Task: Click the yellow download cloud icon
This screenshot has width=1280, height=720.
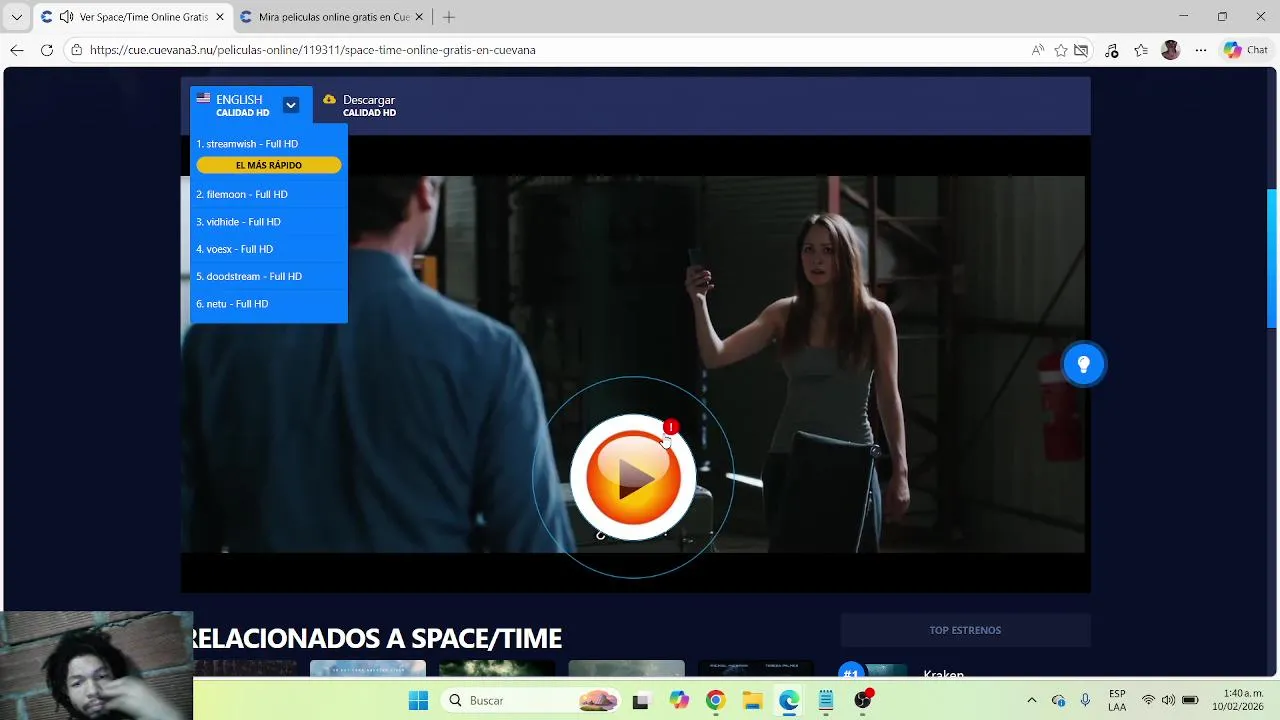Action: click(329, 100)
